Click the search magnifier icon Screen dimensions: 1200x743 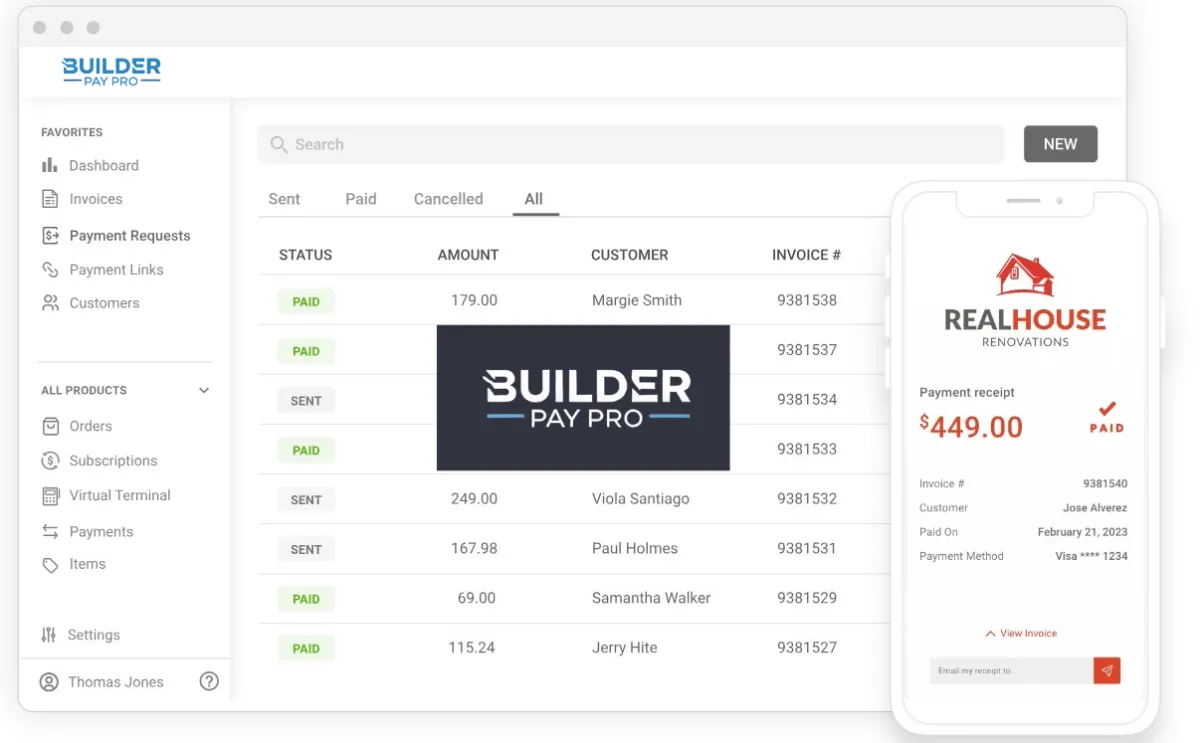click(x=279, y=145)
